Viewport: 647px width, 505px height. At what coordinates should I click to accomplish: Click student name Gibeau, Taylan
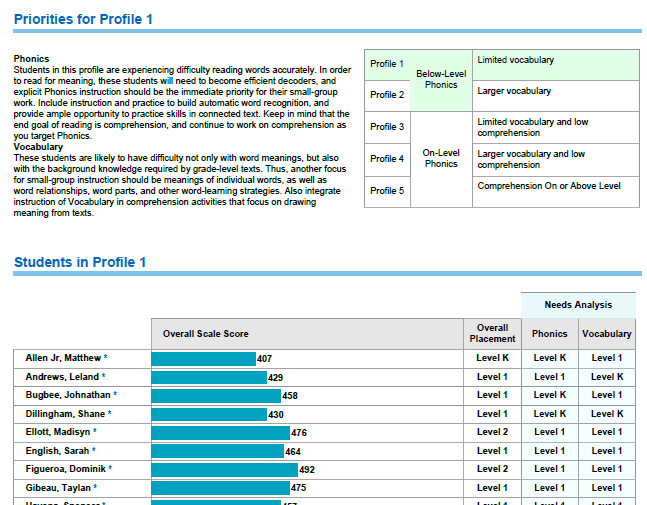pyautogui.click(x=58, y=488)
